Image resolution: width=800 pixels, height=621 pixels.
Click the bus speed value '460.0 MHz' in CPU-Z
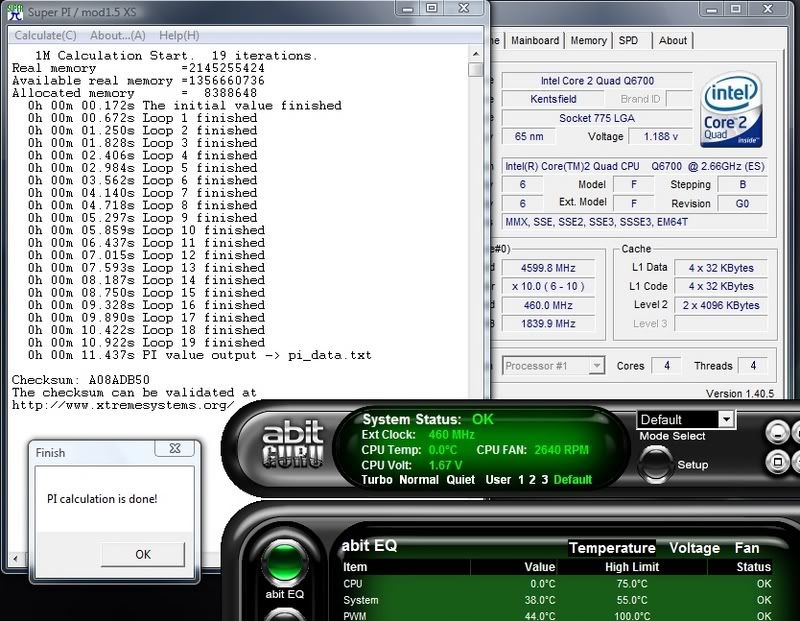(x=548, y=305)
